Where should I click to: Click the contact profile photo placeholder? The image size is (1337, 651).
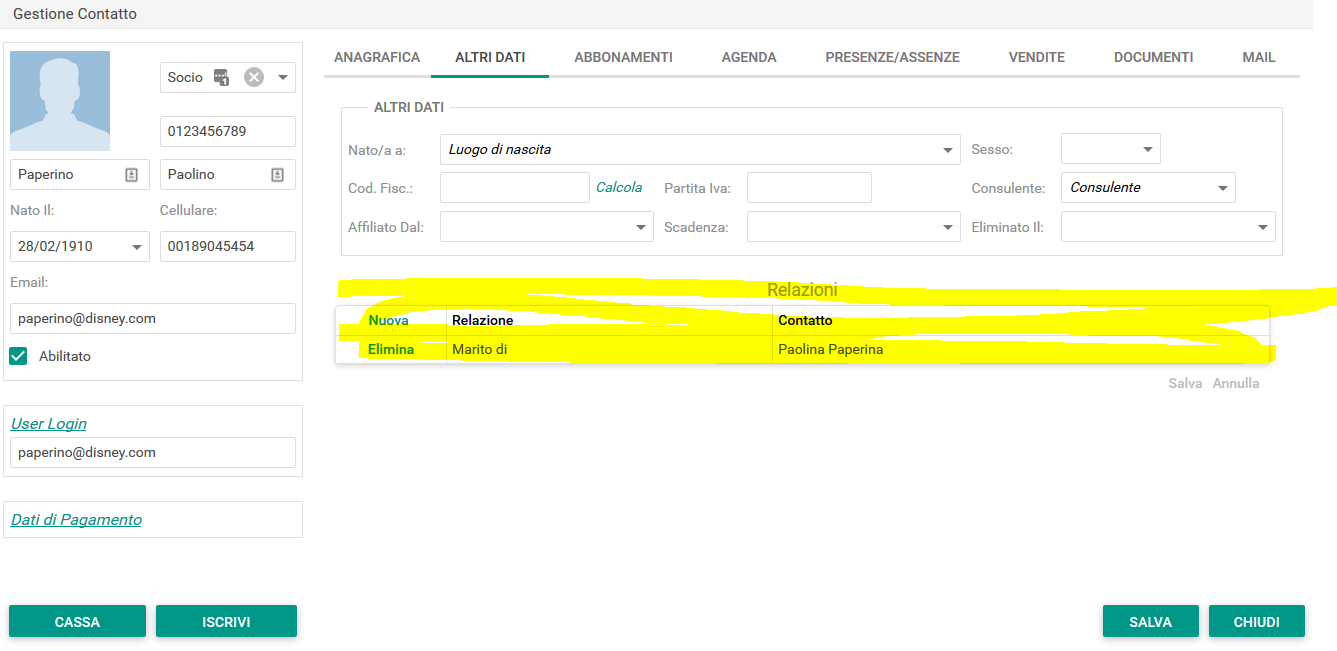(x=60, y=101)
